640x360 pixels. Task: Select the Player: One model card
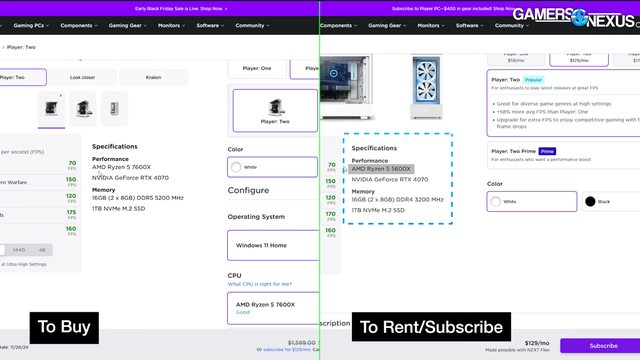(257, 68)
